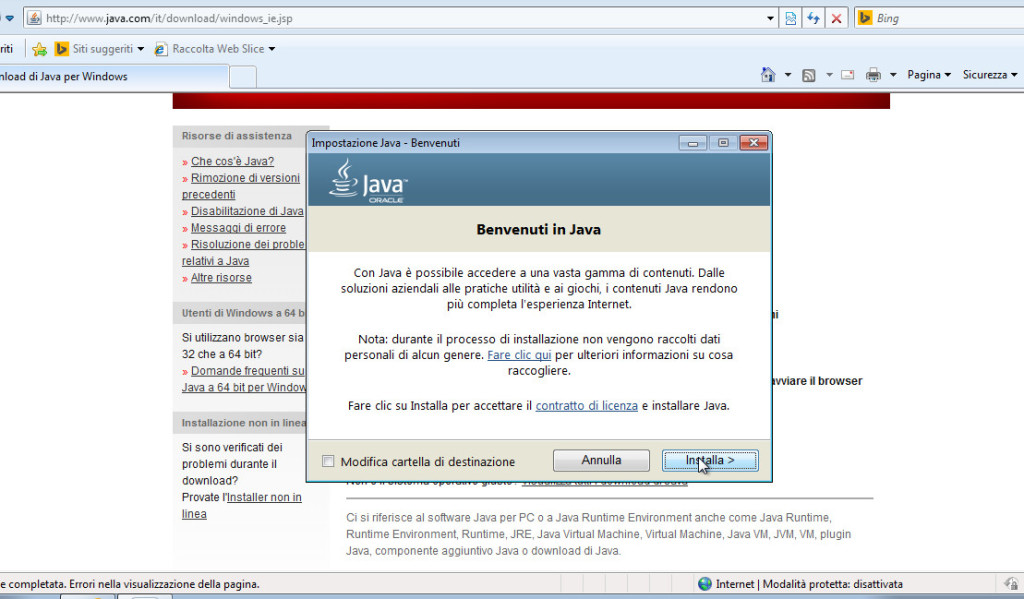Click the Benvenuti in Java heading
1024x599 pixels.
(x=539, y=230)
